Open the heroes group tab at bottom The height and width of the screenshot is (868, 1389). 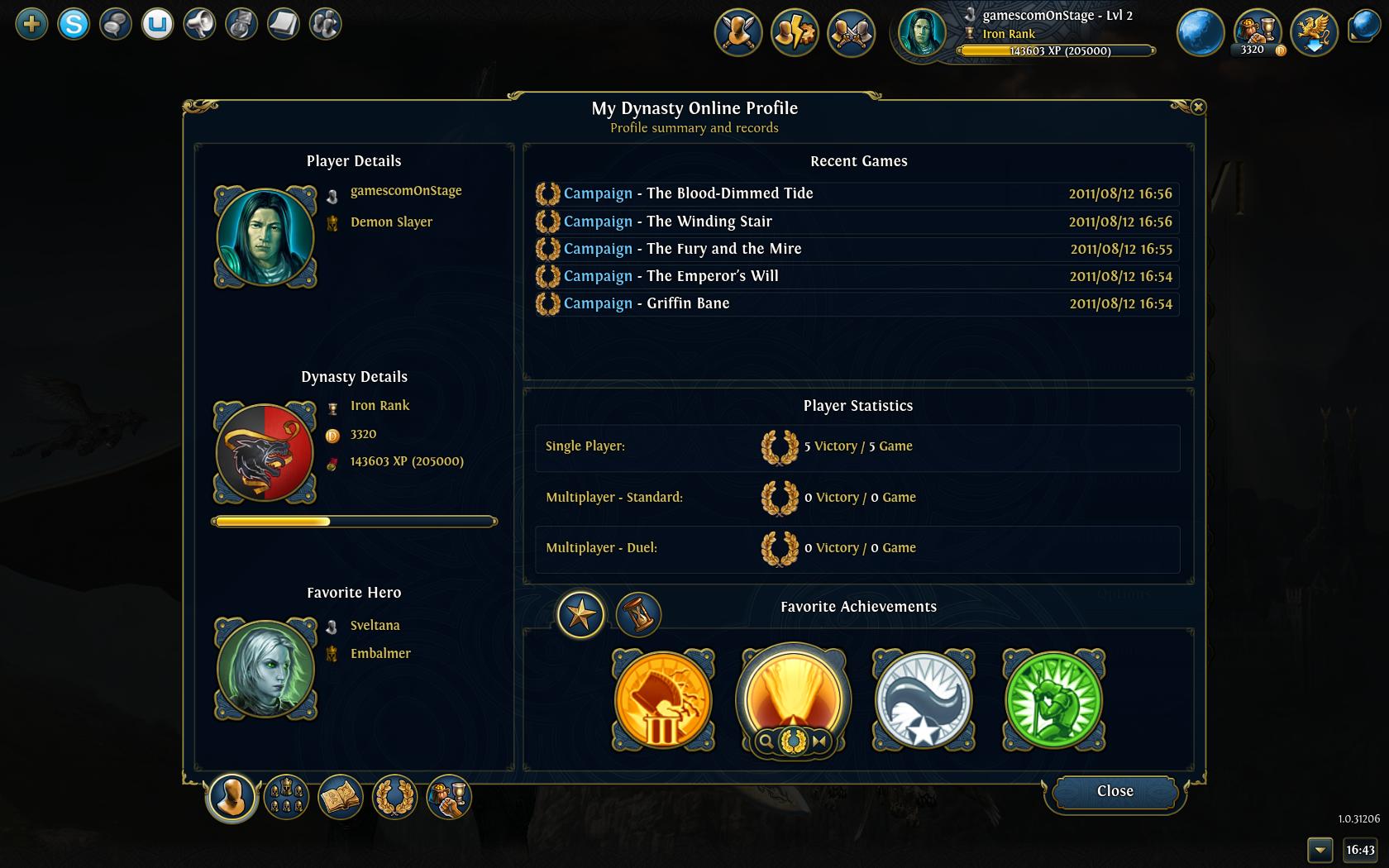click(286, 797)
